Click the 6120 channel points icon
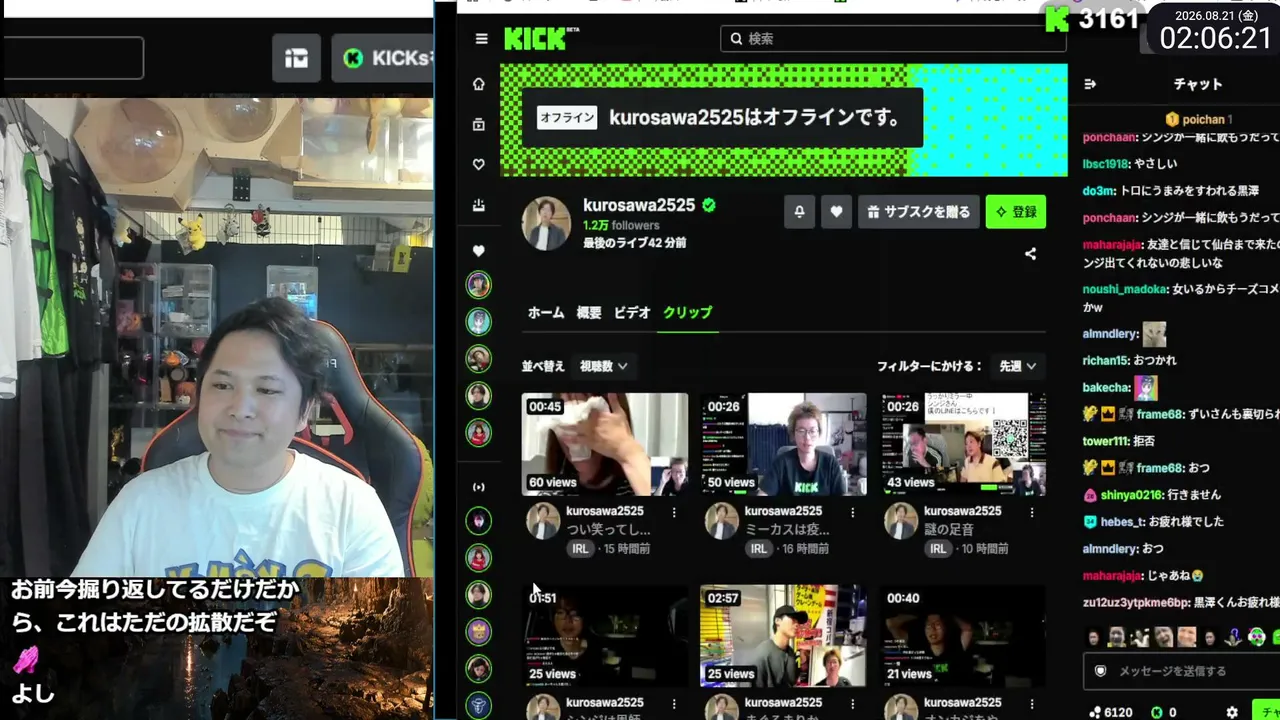Screen dimensions: 1280x720 (x=1095, y=712)
